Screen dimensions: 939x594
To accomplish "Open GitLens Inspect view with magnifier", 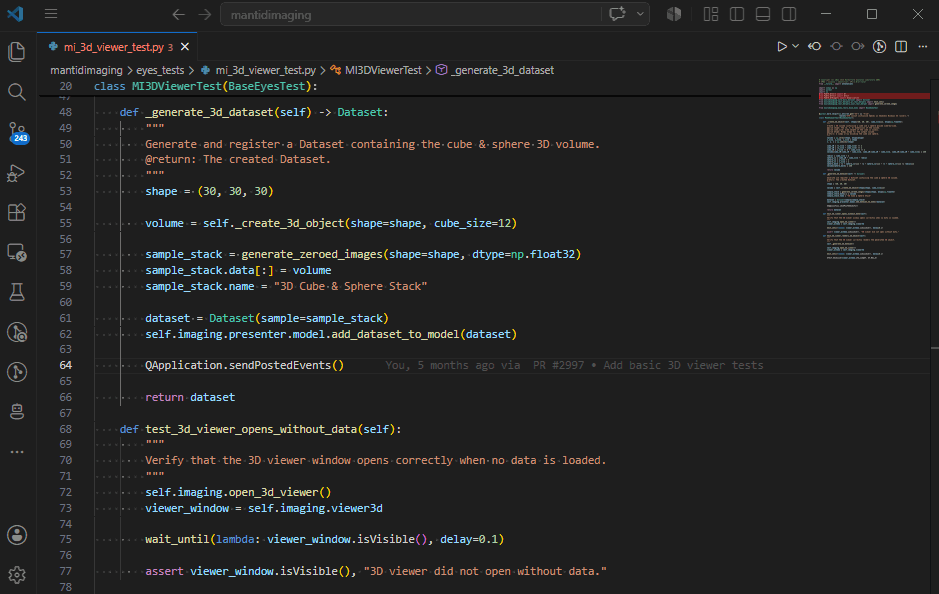I will (x=17, y=332).
